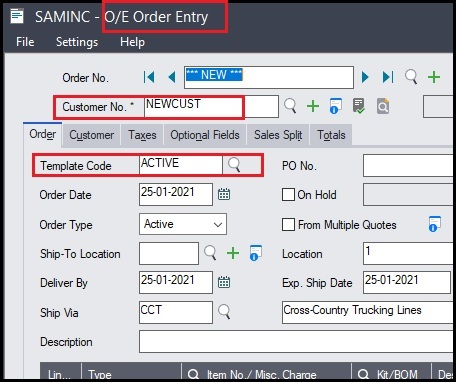Open the Sales Split tab
Image resolution: width=457 pixels, height=383 pixels.
coord(278,135)
